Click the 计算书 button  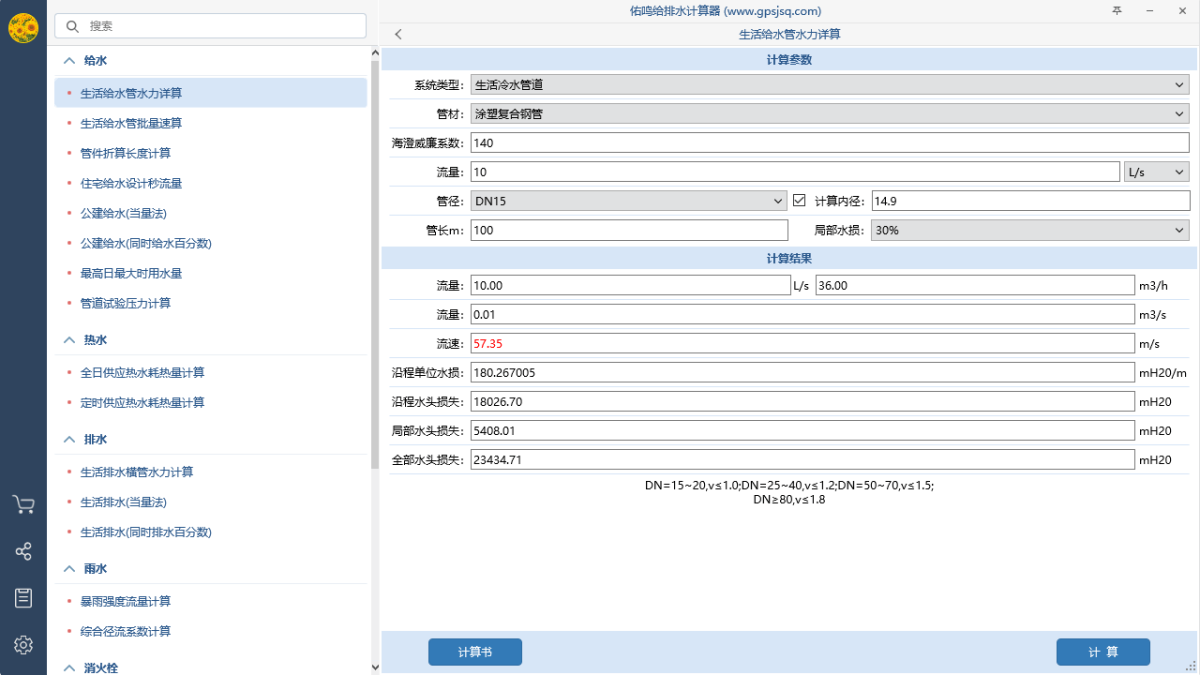pos(474,652)
